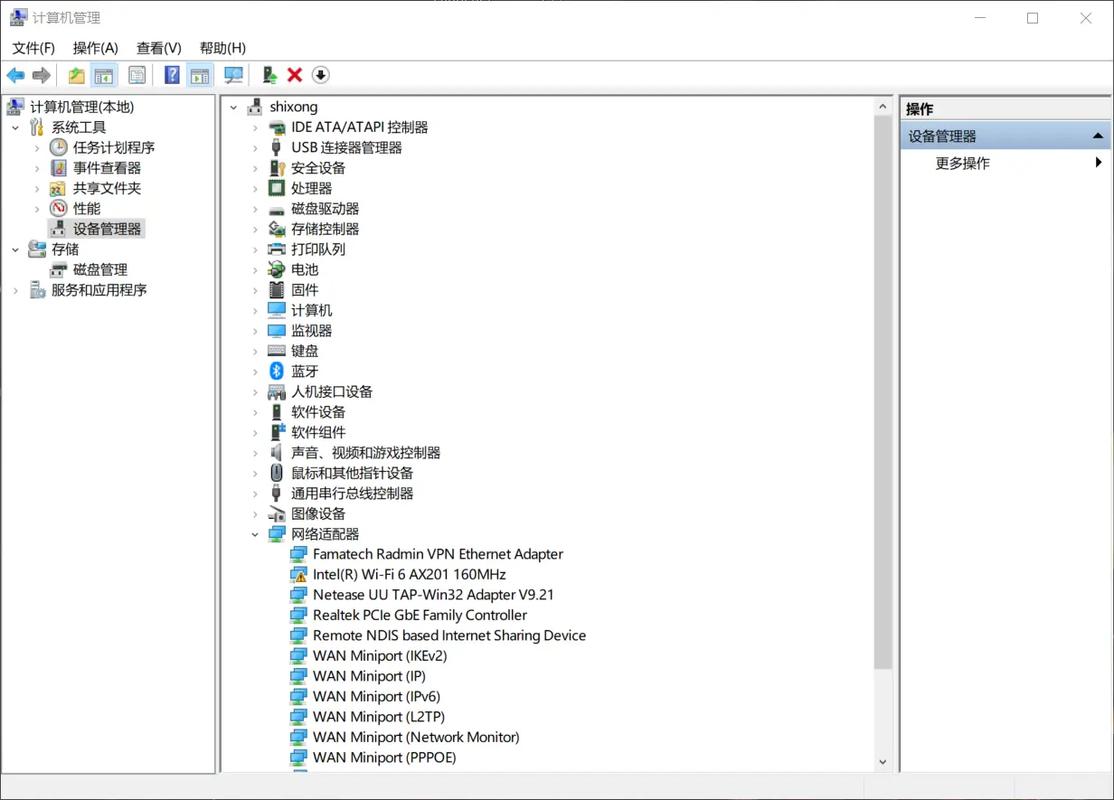The image size is (1114, 800).
Task: Click the black down-arrow disable device icon
Action: (x=320, y=75)
